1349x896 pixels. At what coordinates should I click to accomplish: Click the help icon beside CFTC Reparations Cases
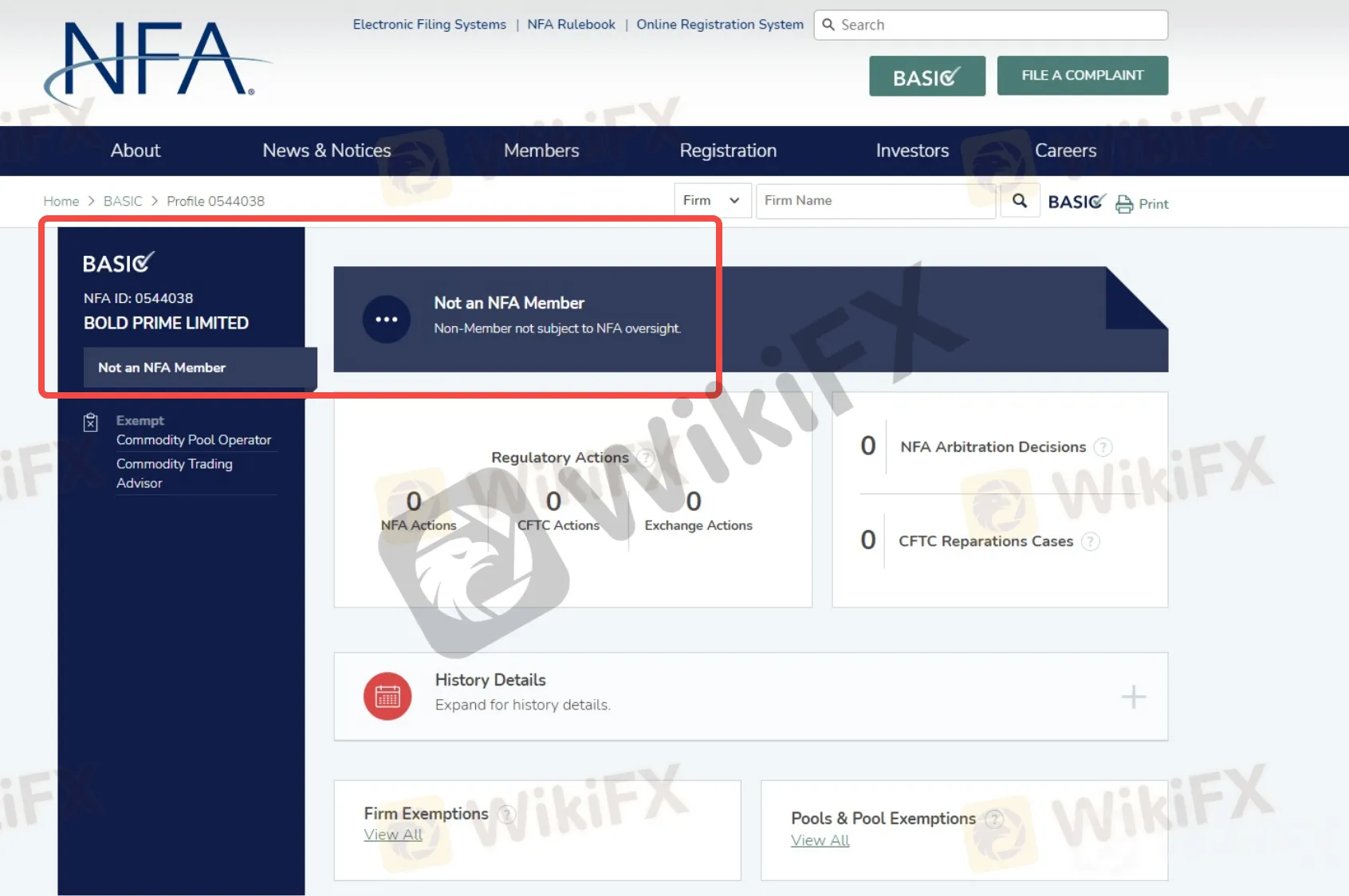1090,541
